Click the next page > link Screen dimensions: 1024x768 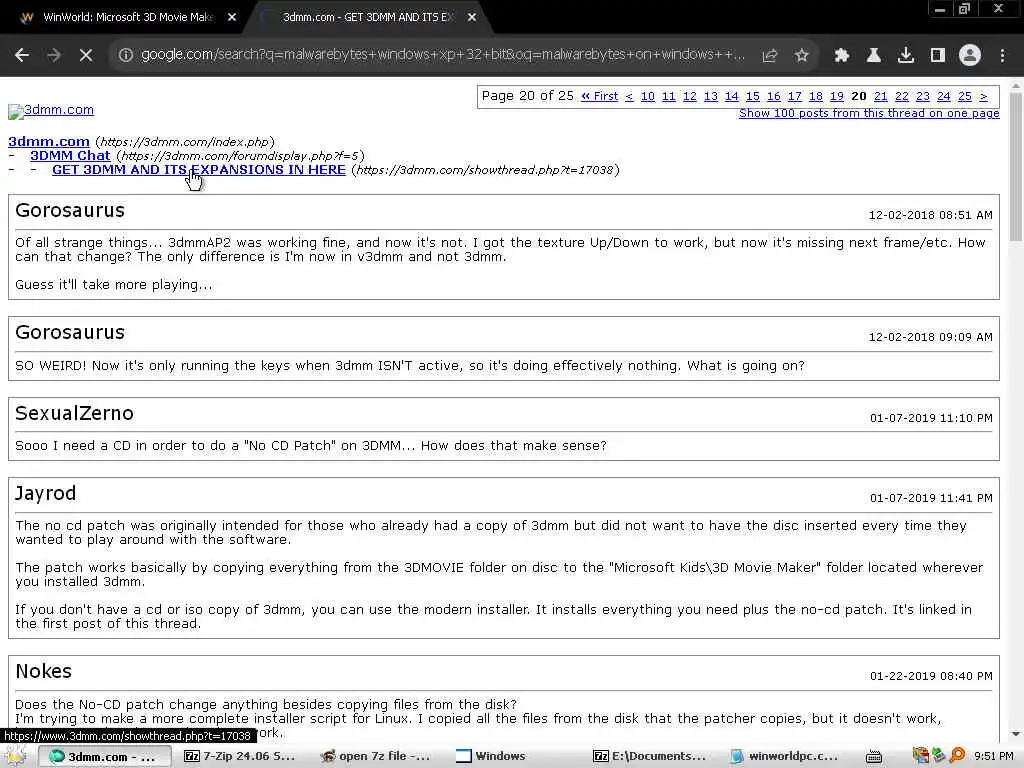click(984, 97)
